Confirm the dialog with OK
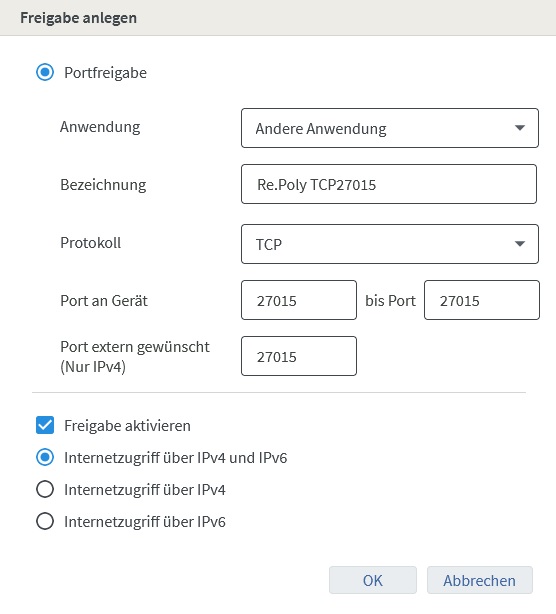 [373, 580]
